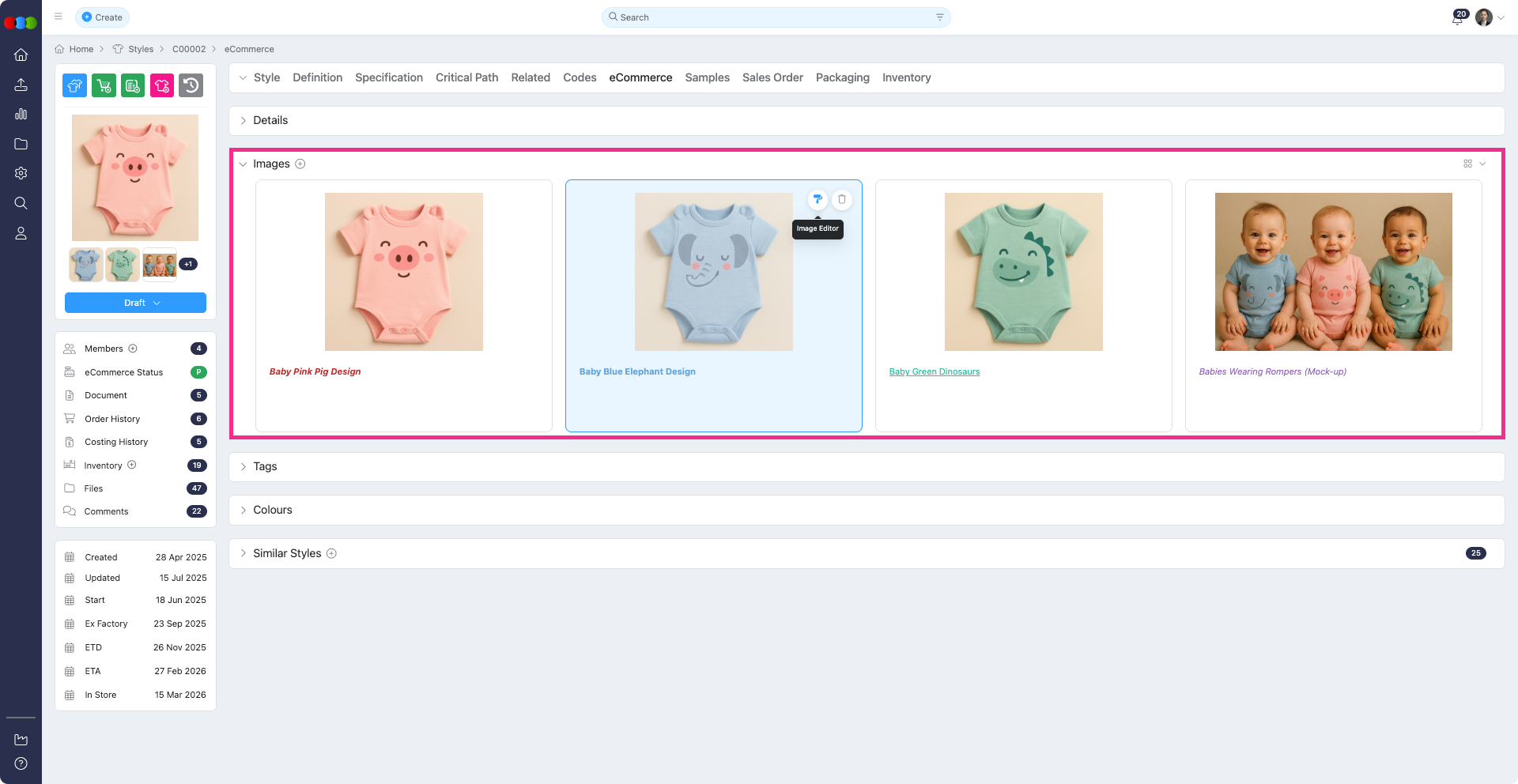The width and height of the screenshot is (1518, 784).
Task: Open notifications bell with 20 badge
Action: pos(1457,18)
